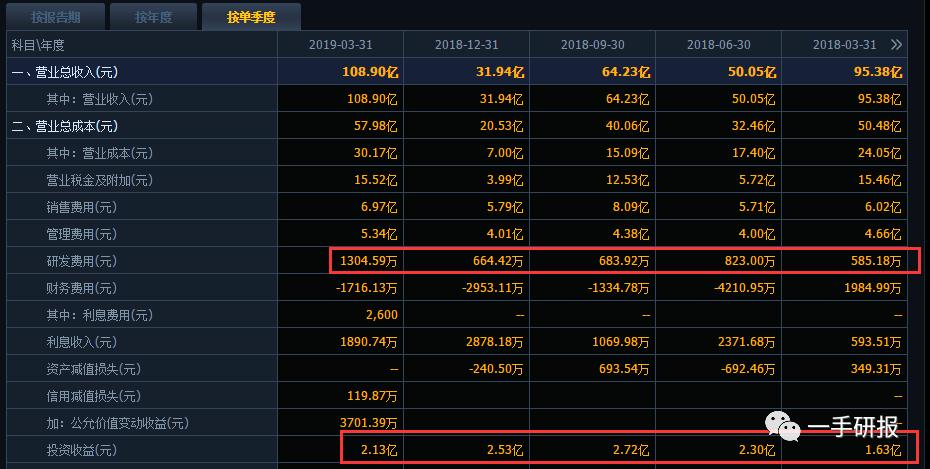Click the 投资收益(元) row label
930x469 pixels.
coord(82,451)
